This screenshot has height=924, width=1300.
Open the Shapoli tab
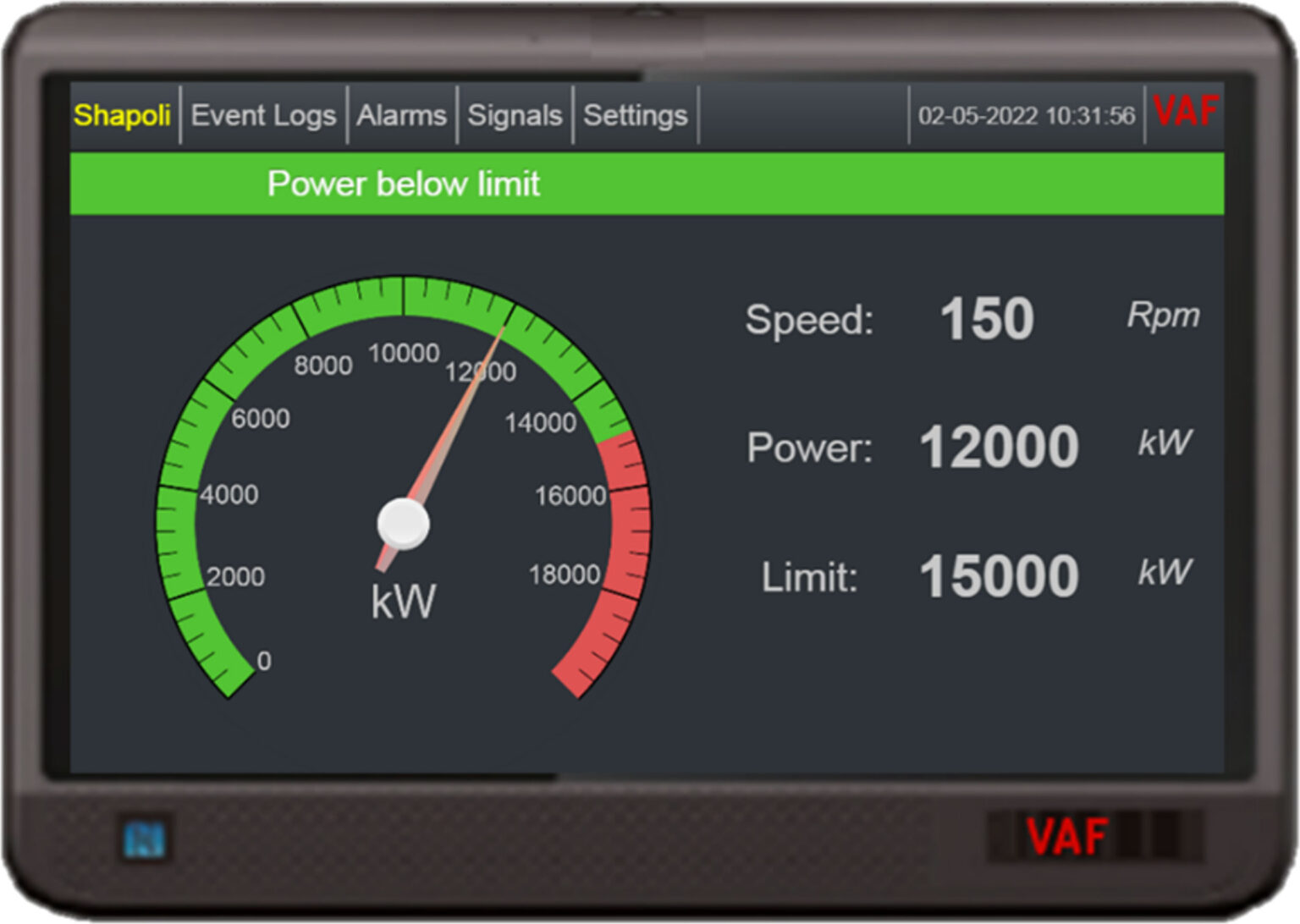coord(123,115)
